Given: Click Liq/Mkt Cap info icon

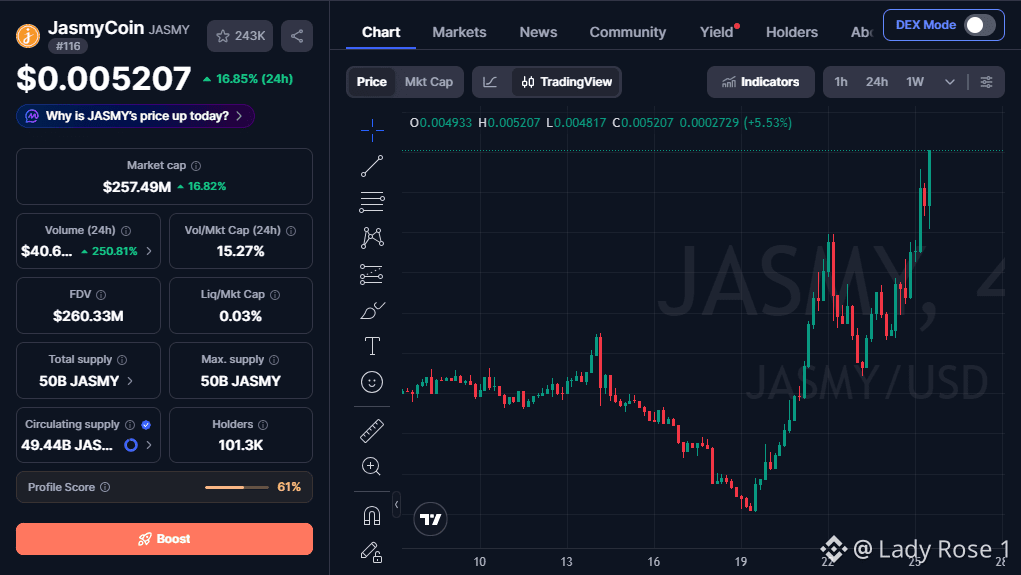Looking at the screenshot, I should point(275,295).
